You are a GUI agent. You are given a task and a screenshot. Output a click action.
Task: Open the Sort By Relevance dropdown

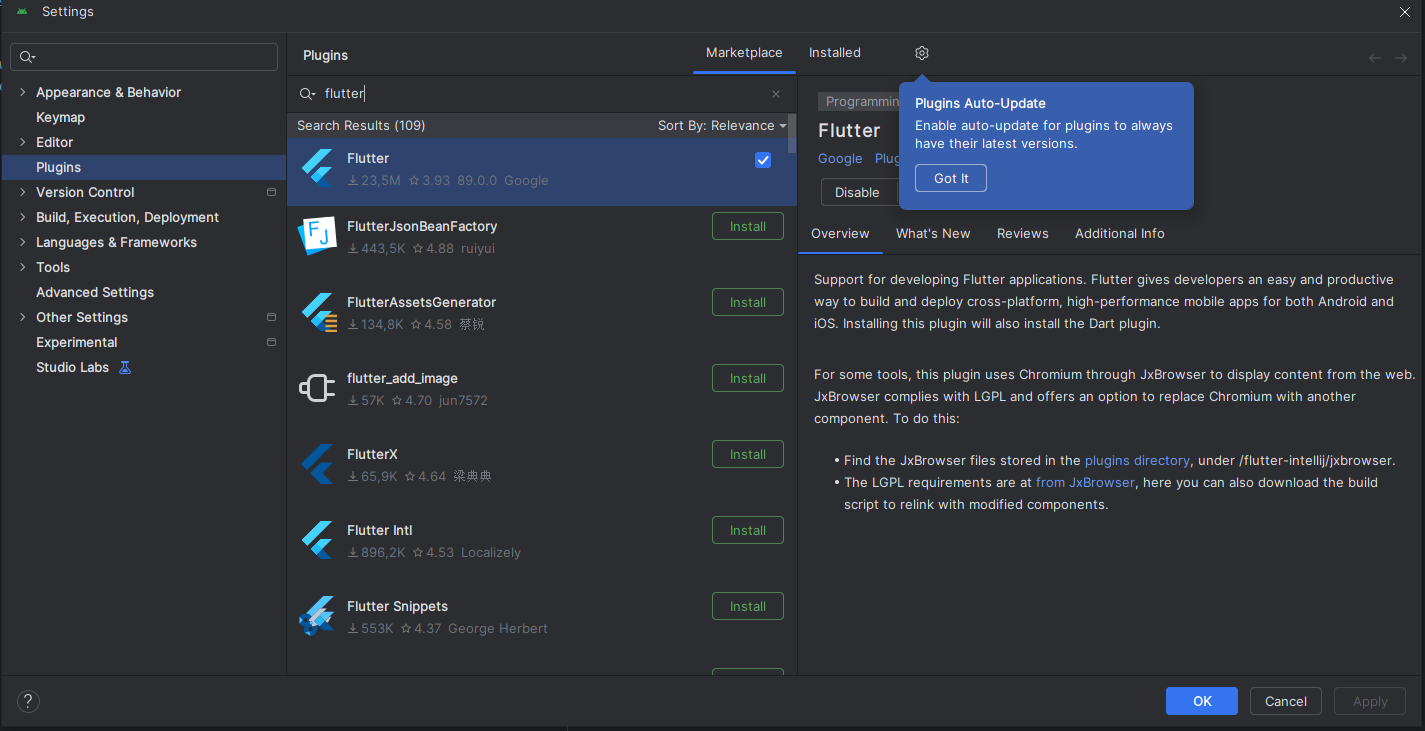tap(721, 125)
